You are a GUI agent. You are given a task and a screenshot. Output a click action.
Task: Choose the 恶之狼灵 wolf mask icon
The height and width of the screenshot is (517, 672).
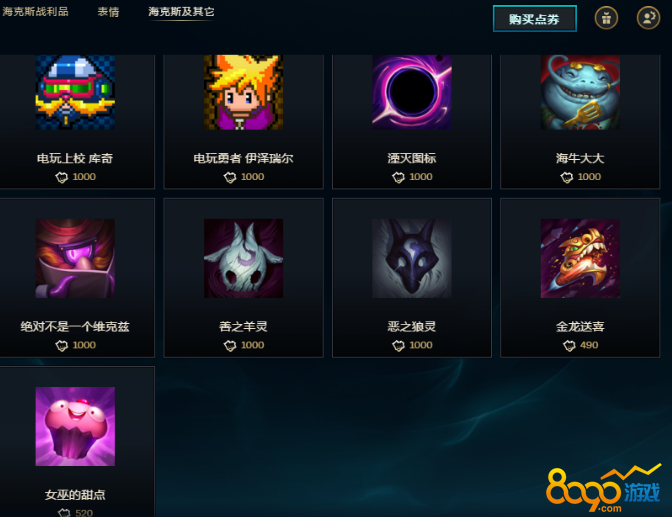click(x=412, y=258)
